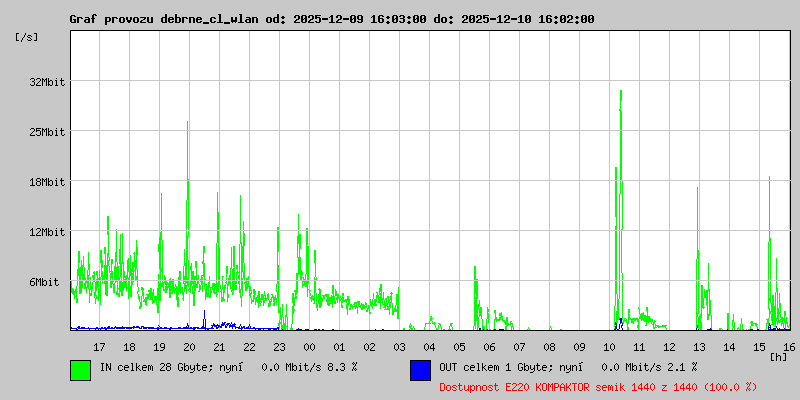Image resolution: width=800 pixels, height=400 pixels.
Task: Select the '25Mbit' y-axis label
Action: (x=46, y=132)
